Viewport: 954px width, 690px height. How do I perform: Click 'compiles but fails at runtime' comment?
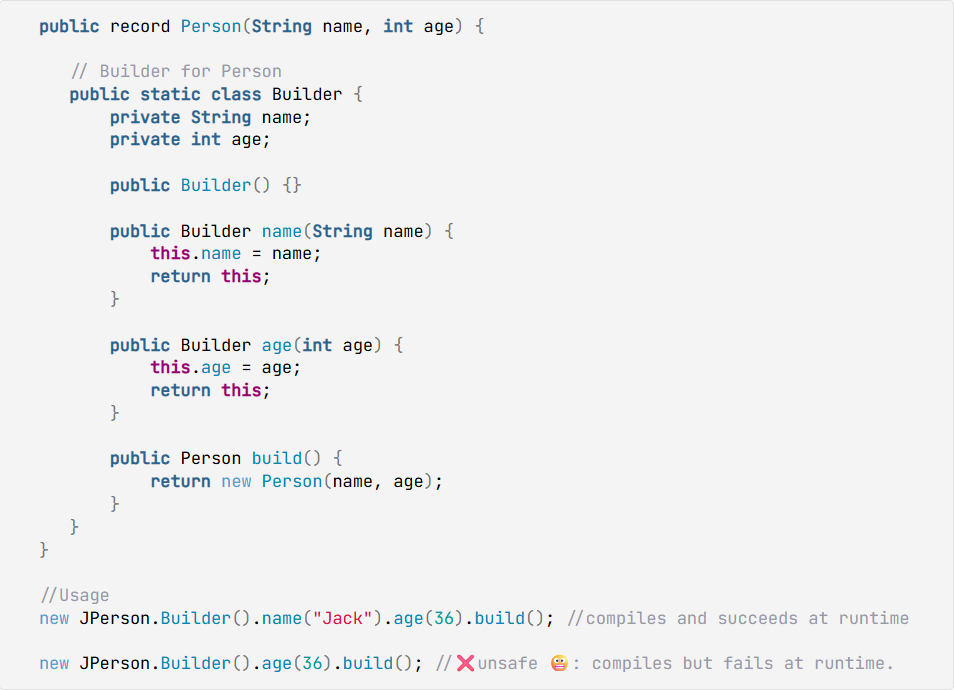(742, 664)
